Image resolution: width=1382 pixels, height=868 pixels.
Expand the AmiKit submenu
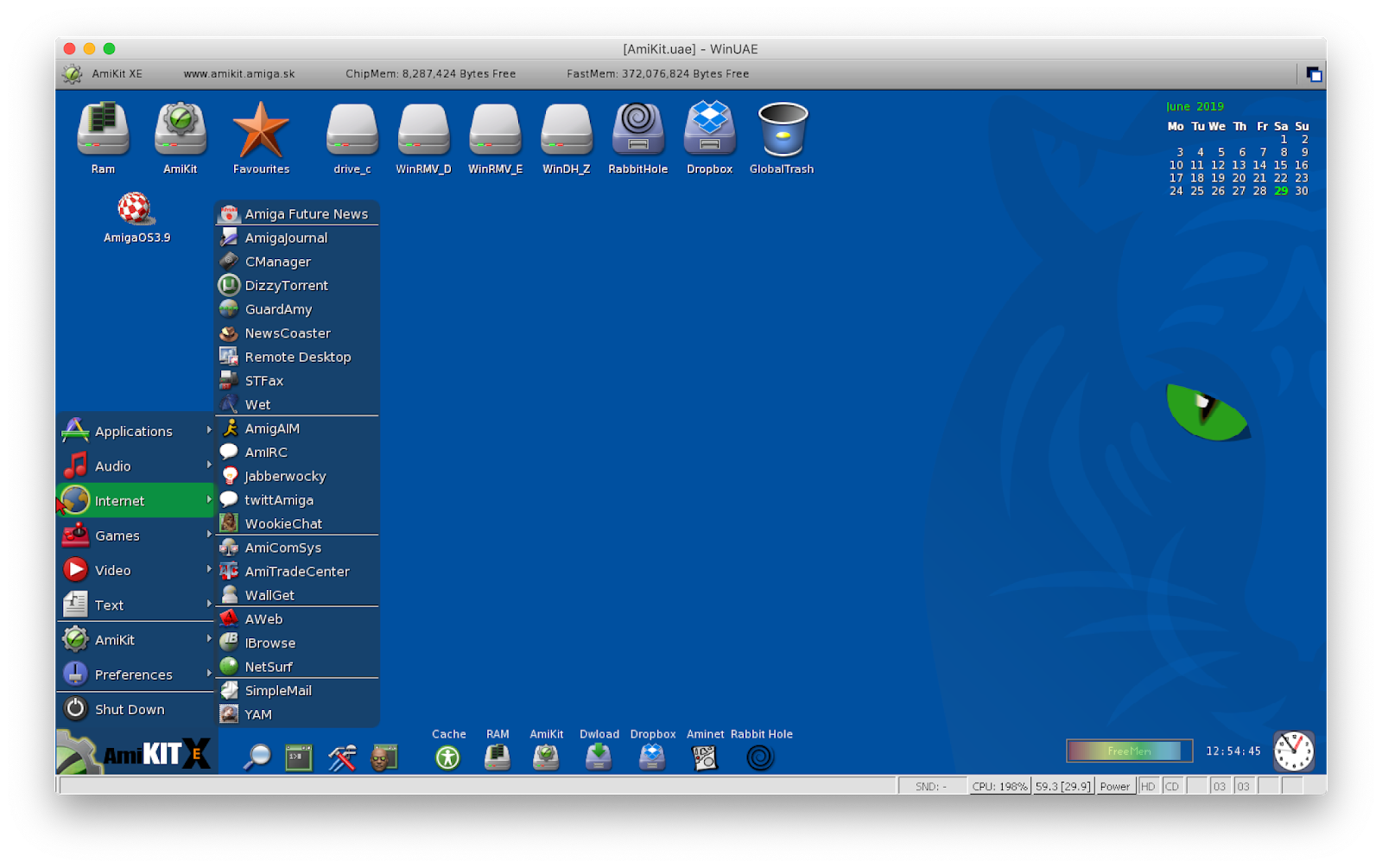[136, 640]
